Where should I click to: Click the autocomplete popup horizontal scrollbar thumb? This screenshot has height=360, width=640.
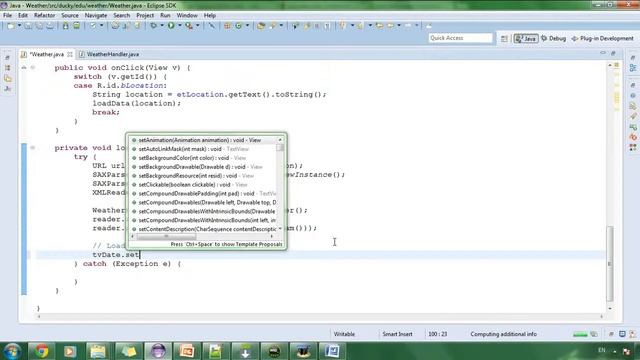point(166,236)
